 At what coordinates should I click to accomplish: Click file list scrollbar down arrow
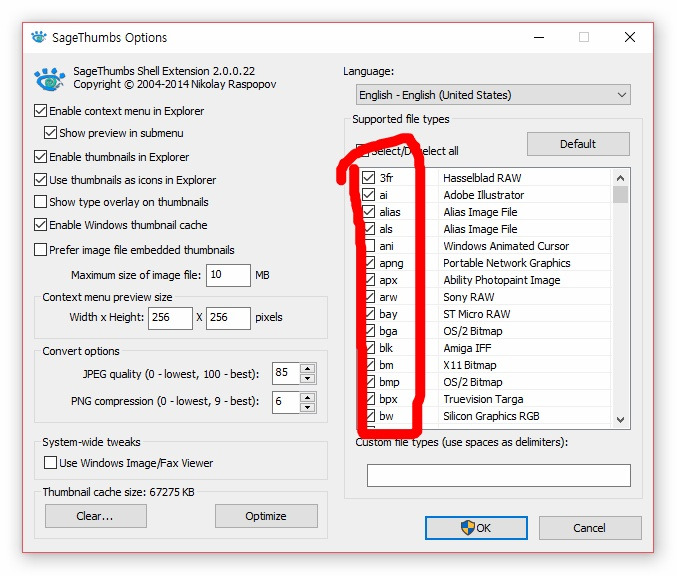click(x=620, y=419)
